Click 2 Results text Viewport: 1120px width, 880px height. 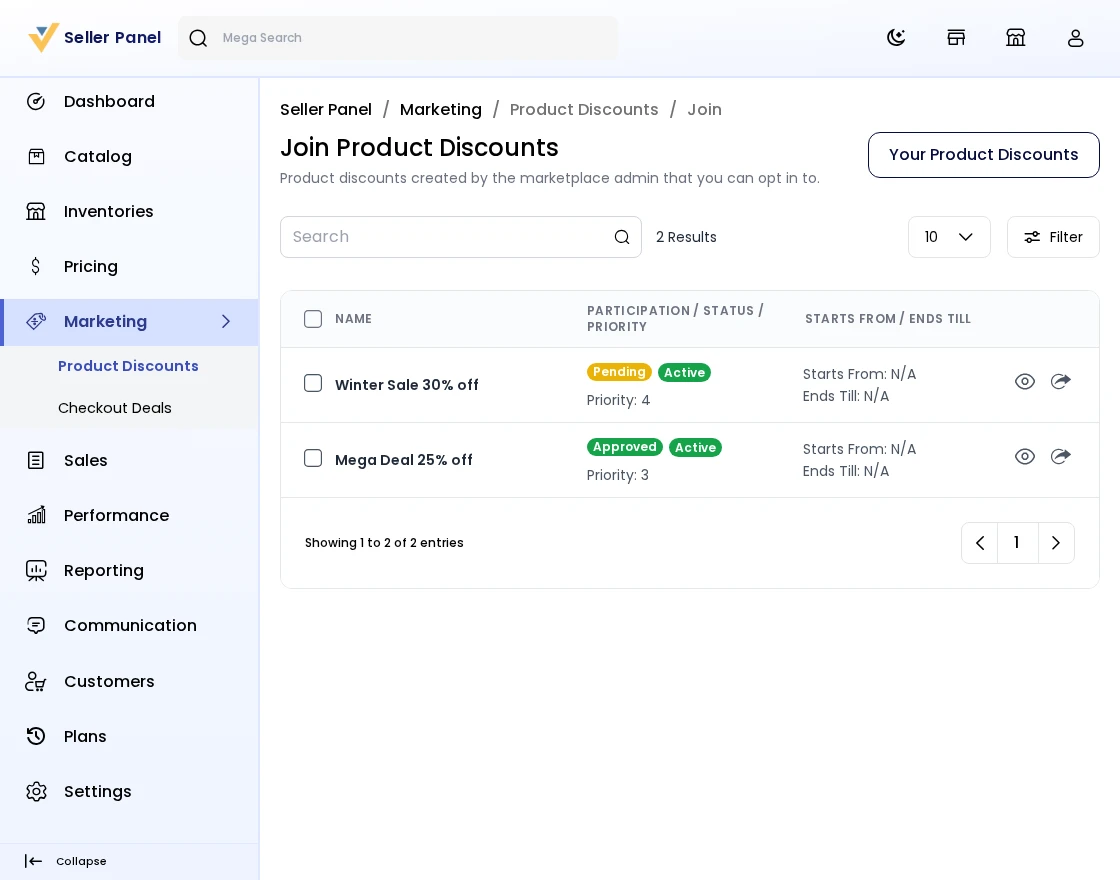click(686, 237)
